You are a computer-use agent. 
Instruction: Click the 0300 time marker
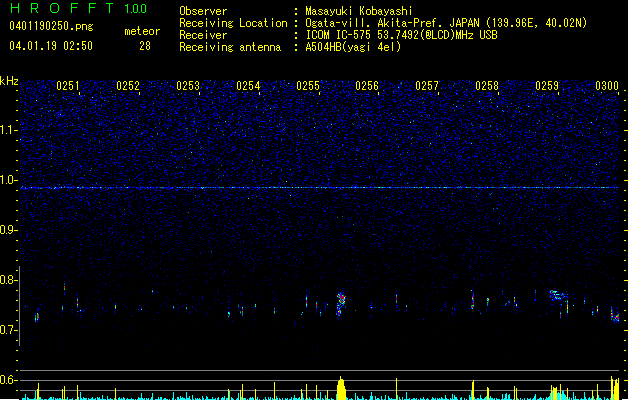coord(607,86)
